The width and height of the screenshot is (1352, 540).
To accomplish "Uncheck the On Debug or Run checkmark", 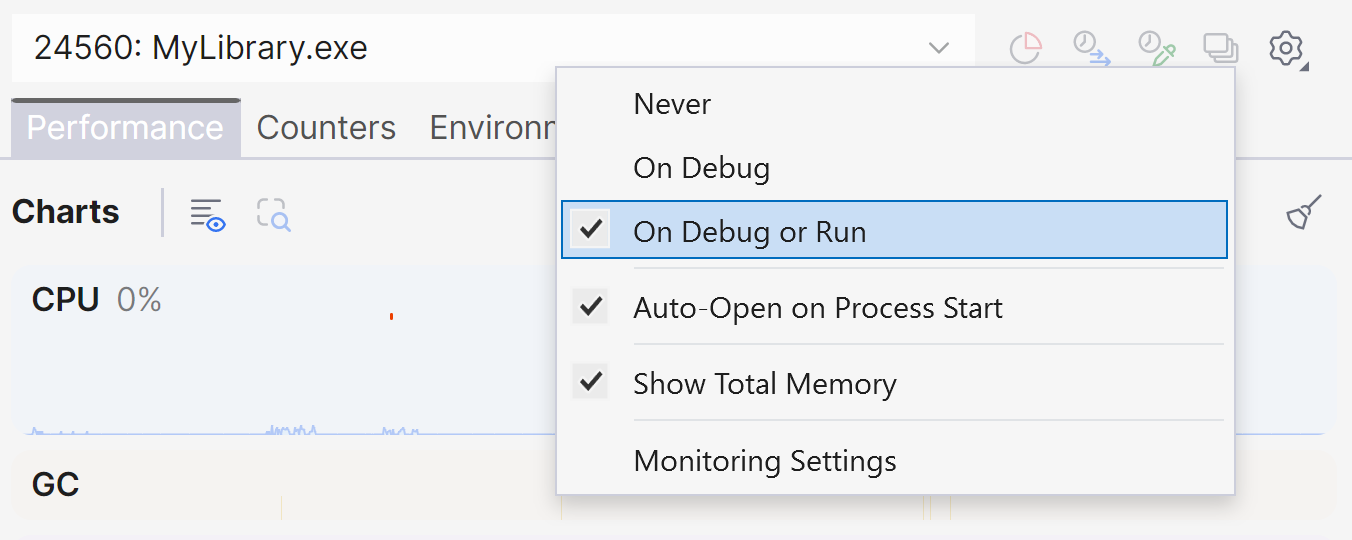I will tap(591, 231).
